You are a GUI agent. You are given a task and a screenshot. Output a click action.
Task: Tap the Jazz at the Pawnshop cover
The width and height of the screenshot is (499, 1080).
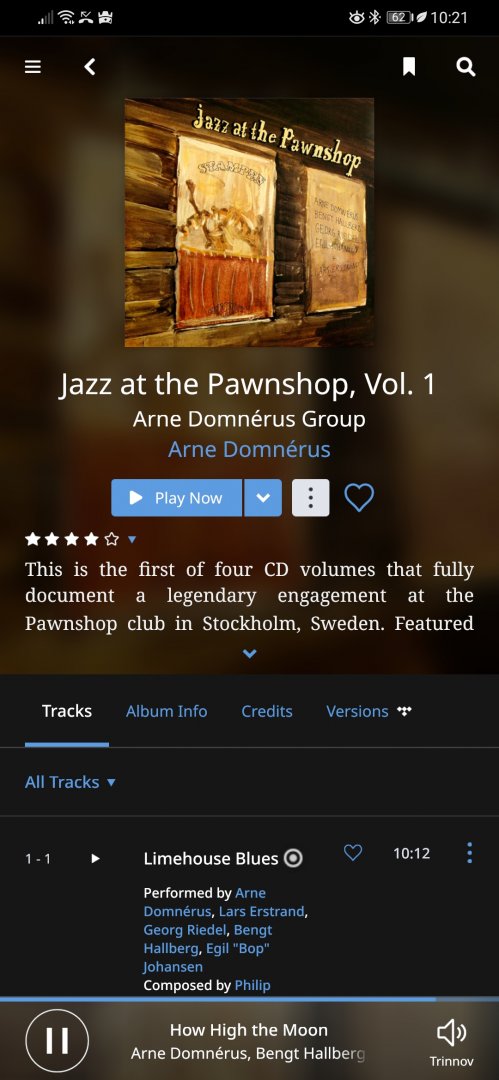pos(250,222)
